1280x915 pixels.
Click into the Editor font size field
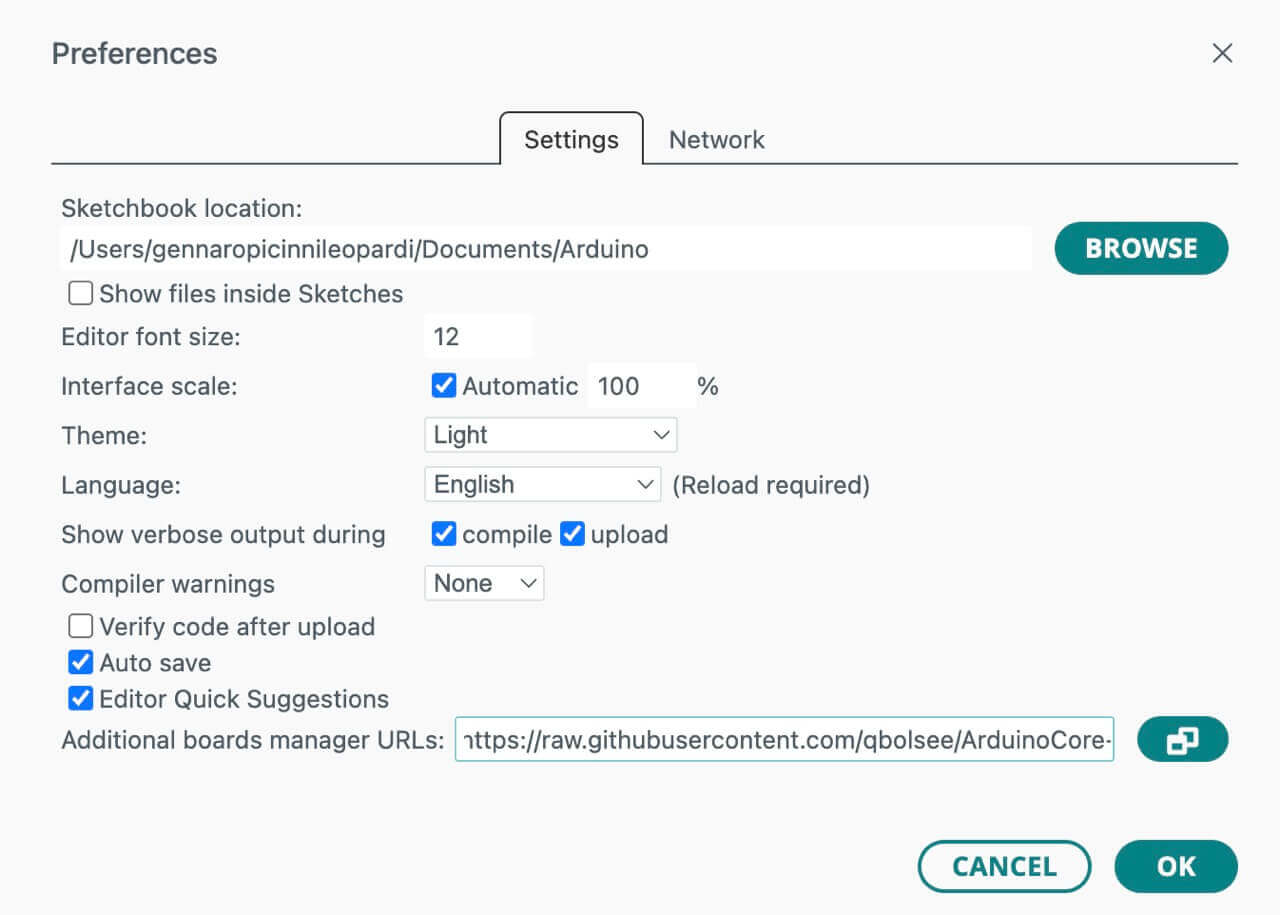(479, 336)
